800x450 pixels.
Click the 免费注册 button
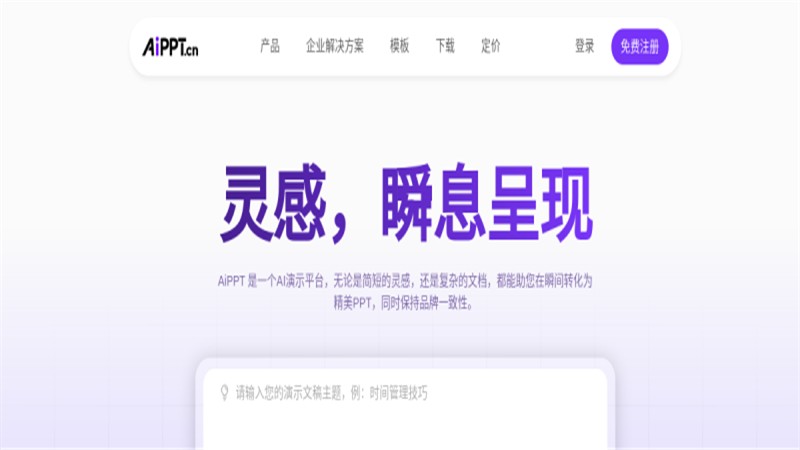[640, 46]
